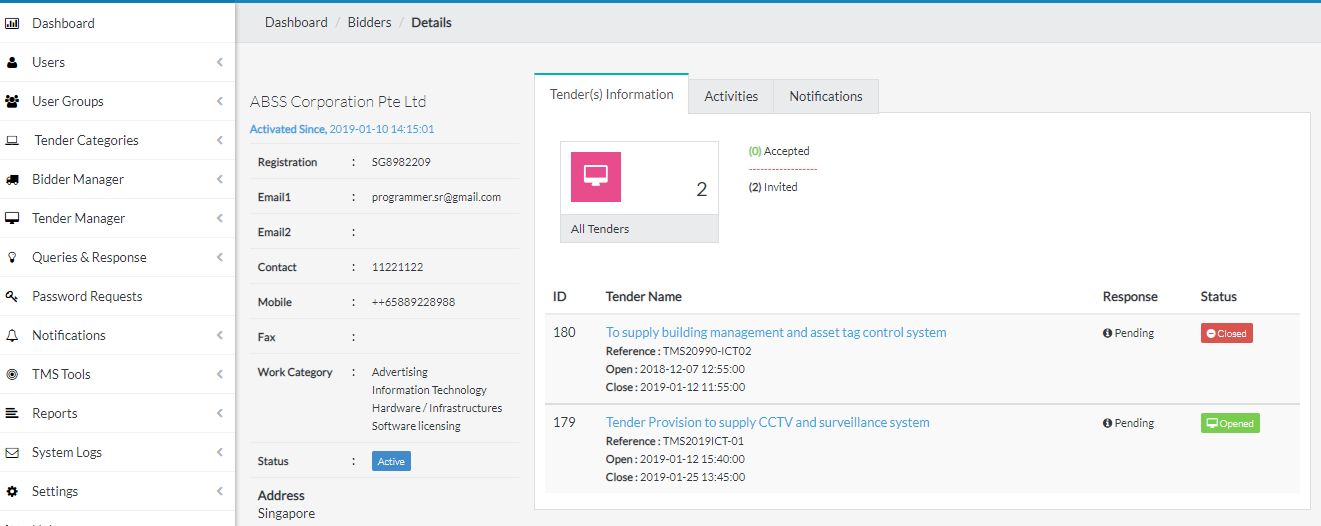Click the Password Requests key icon
Image resolution: width=1321 pixels, height=526 pixels.
tap(12, 296)
